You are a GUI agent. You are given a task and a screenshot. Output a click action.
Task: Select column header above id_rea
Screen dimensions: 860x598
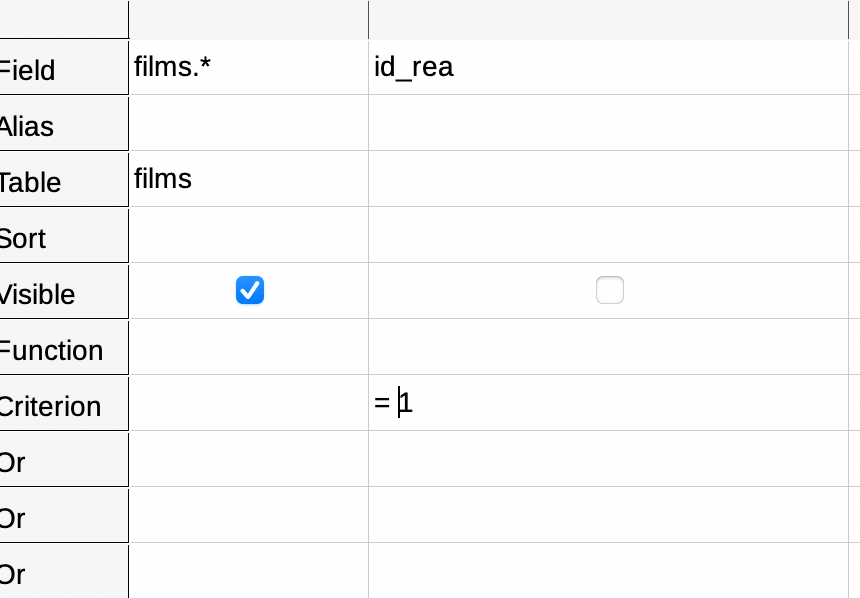click(x=608, y=20)
